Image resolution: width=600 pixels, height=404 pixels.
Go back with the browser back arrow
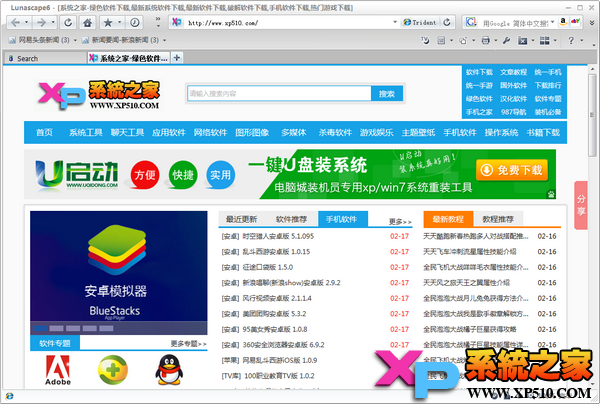[x=15, y=23]
